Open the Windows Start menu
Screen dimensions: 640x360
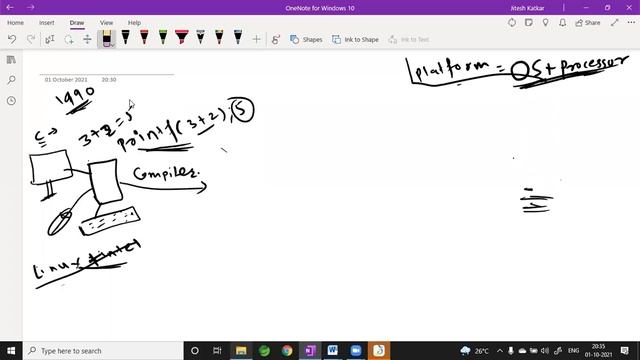(x=11, y=351)
